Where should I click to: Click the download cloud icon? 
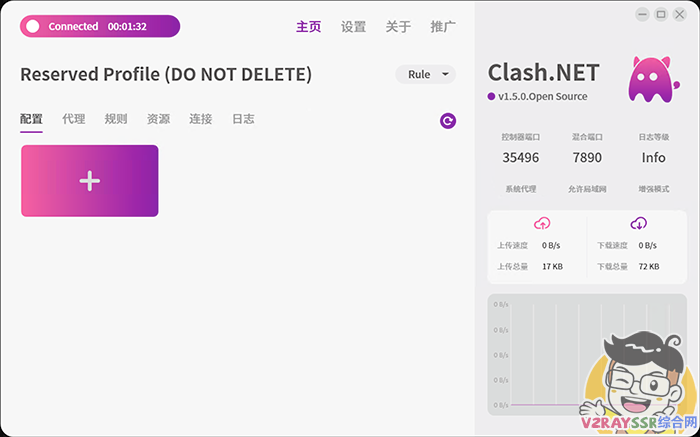(638, 223)
